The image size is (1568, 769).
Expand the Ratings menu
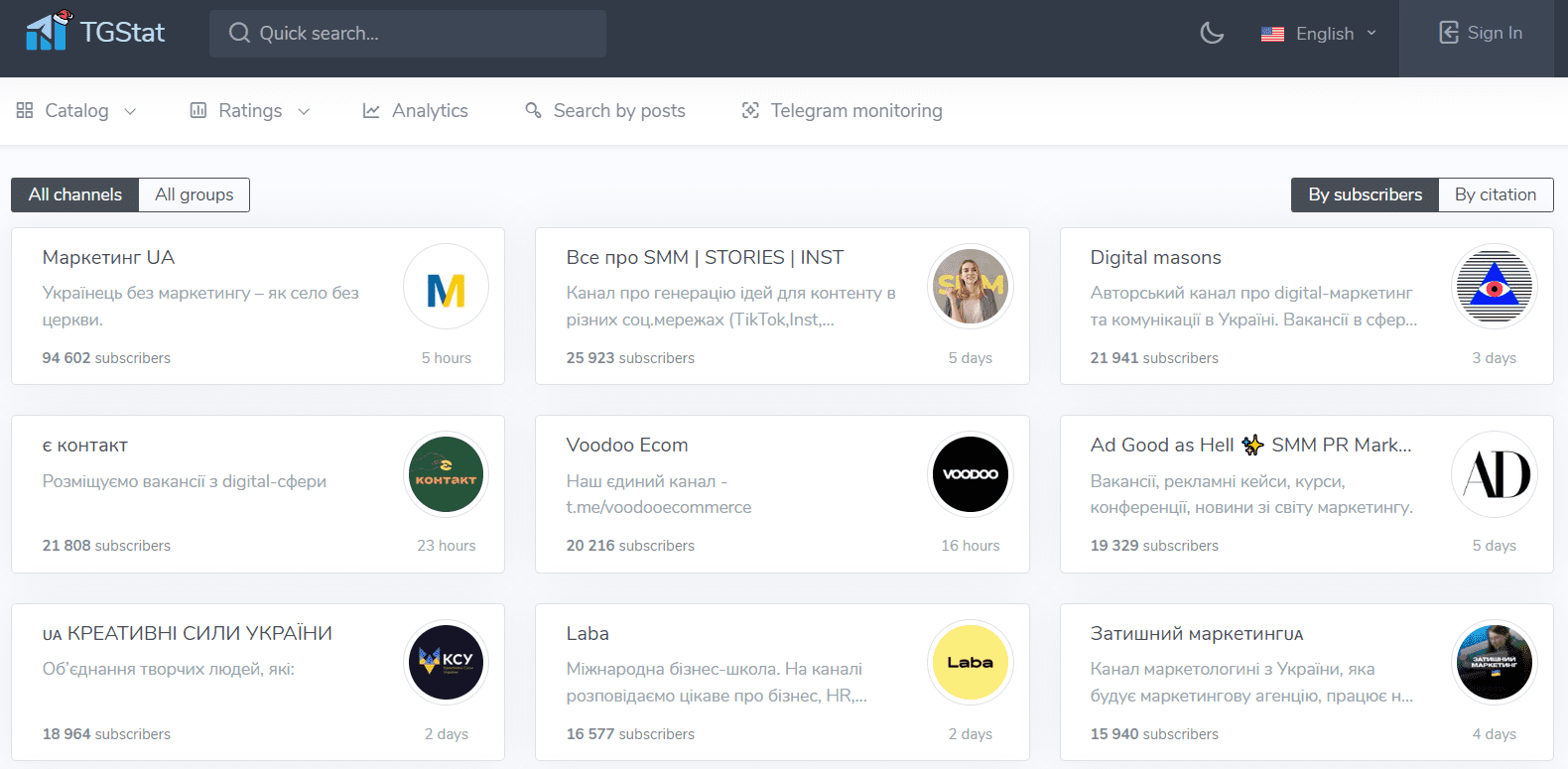(250, 111)
